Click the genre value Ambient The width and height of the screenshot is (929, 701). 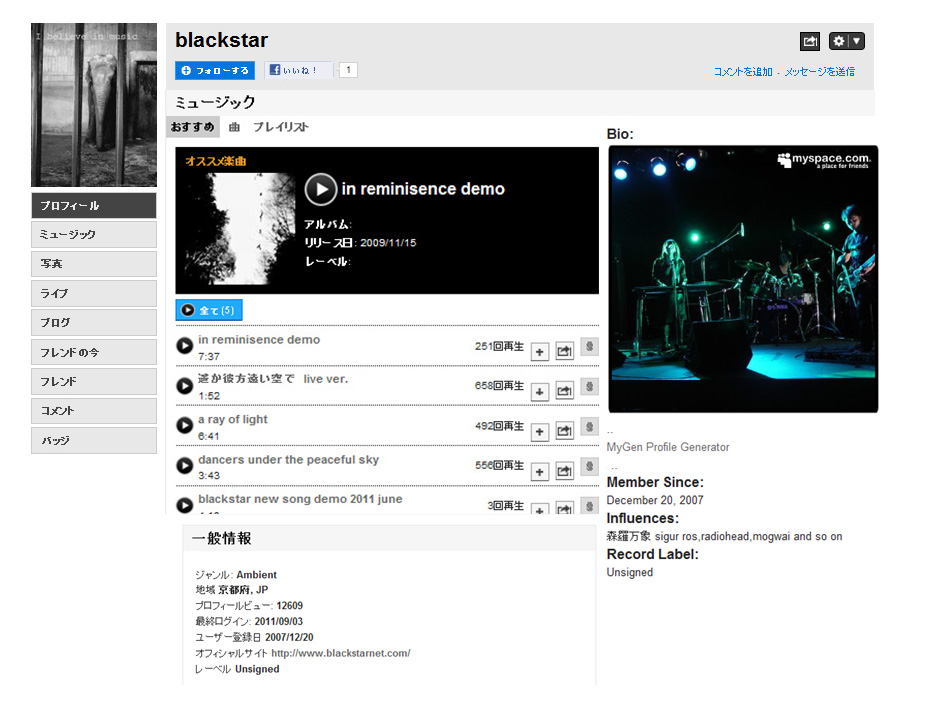click(x=257, y=575)
